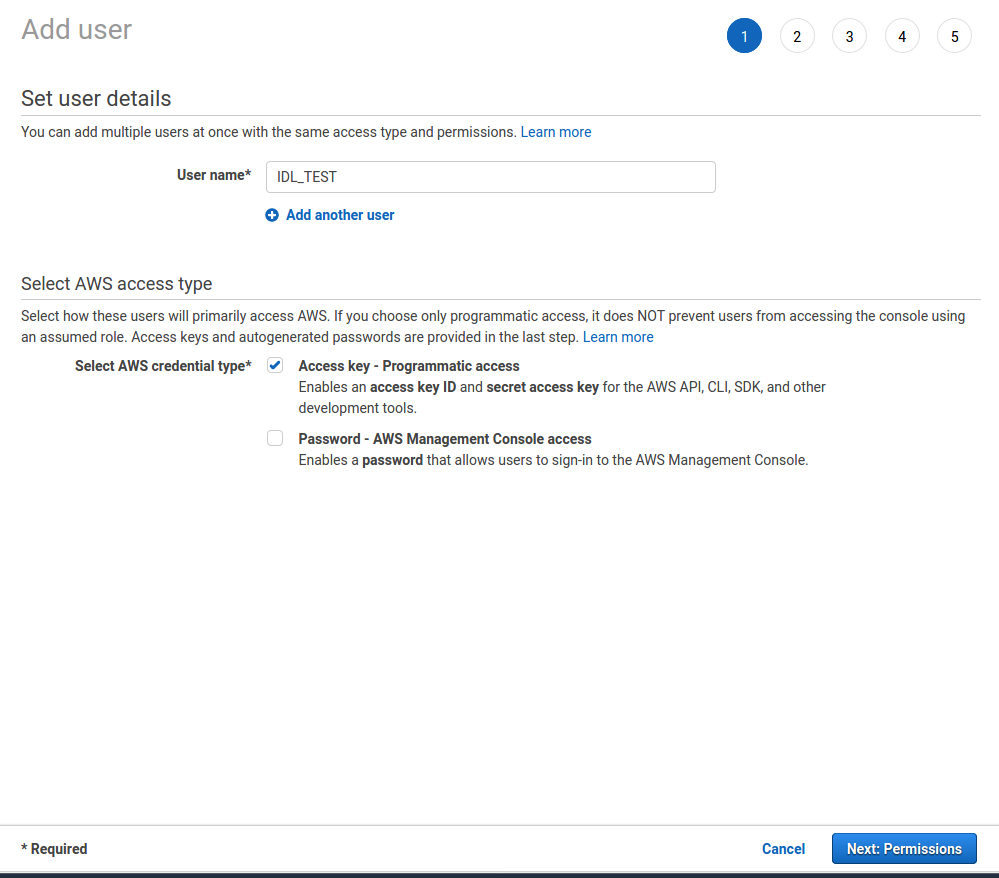Cancel the add user wizard

(x=783, y=849)
